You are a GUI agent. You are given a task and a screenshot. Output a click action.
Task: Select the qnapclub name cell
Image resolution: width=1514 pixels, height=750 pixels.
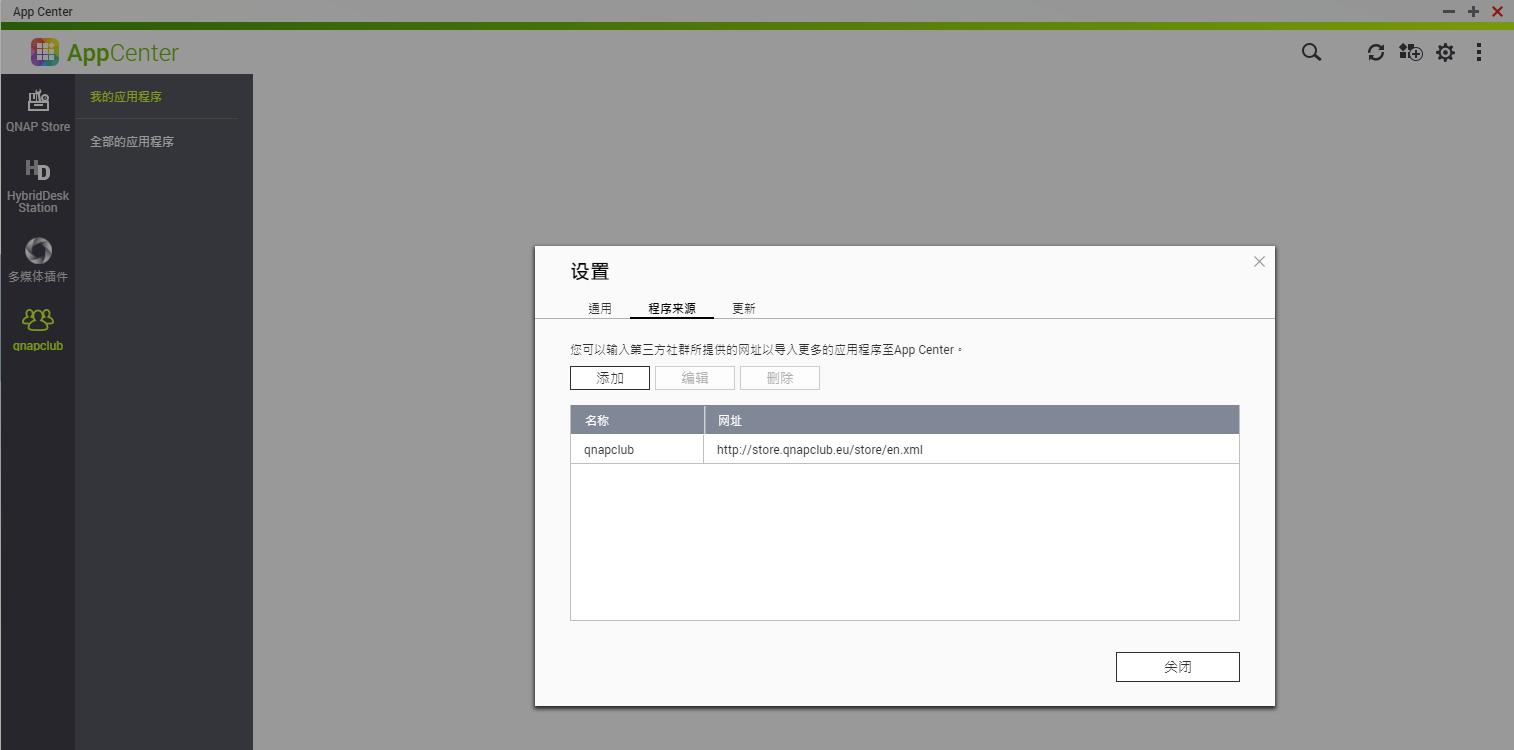click(637, 450)
